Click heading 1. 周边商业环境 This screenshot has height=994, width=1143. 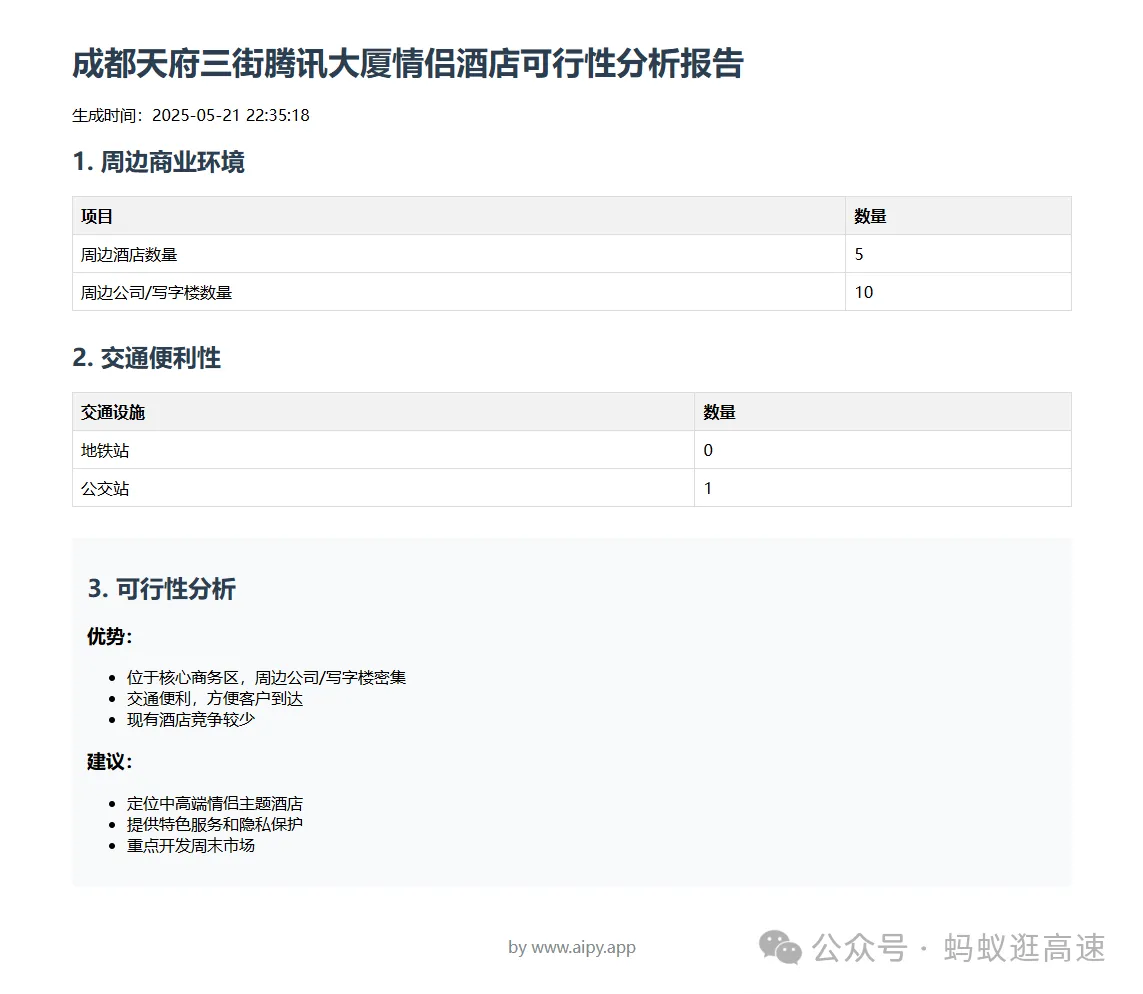tap(158, 162)
